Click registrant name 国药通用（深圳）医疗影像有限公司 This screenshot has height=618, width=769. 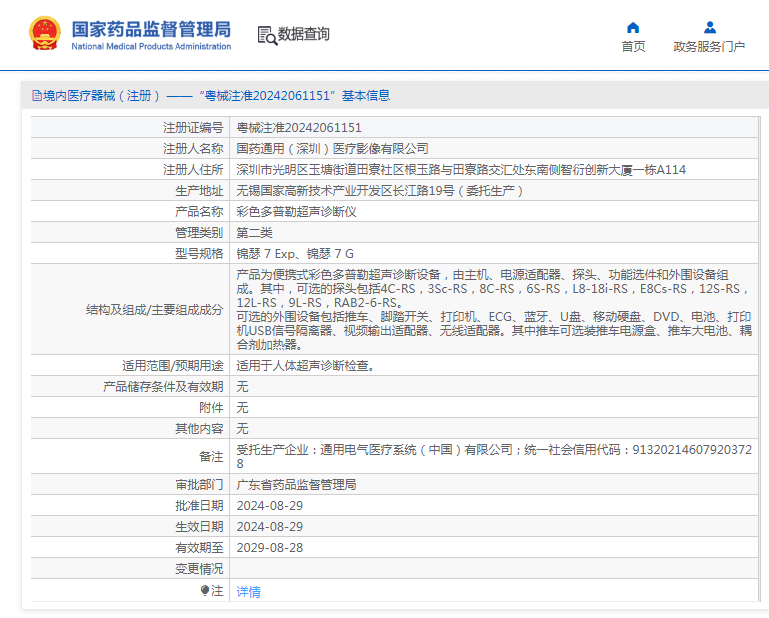[x=332, y=149]
